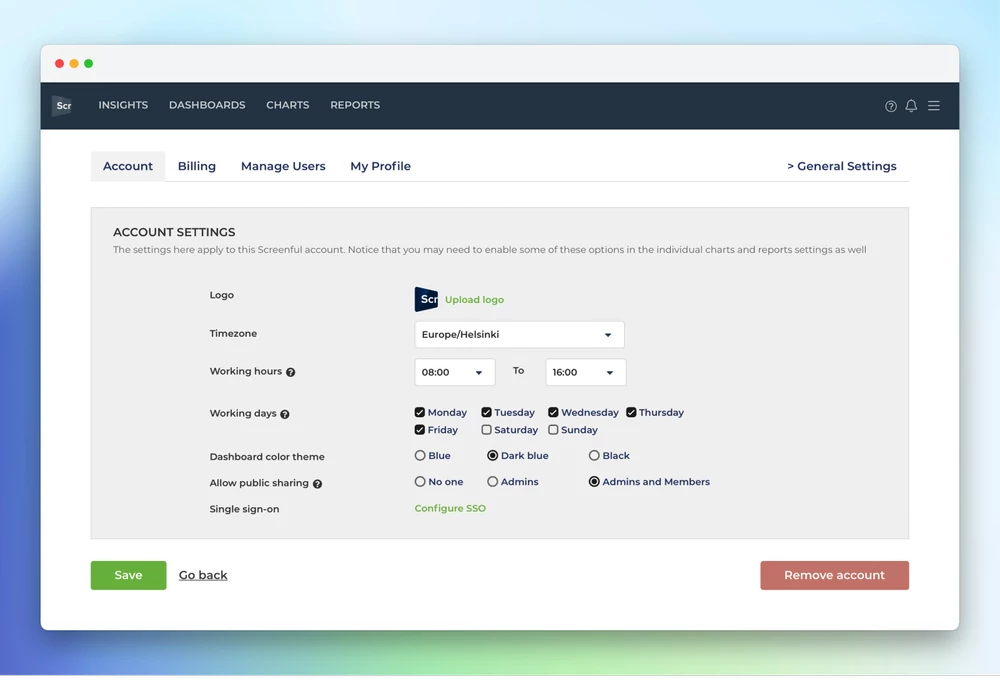Image resolution: width=1000 pixels, height=684 pixels.
Task: Click the Timezone field label
Action: (233, 333)
